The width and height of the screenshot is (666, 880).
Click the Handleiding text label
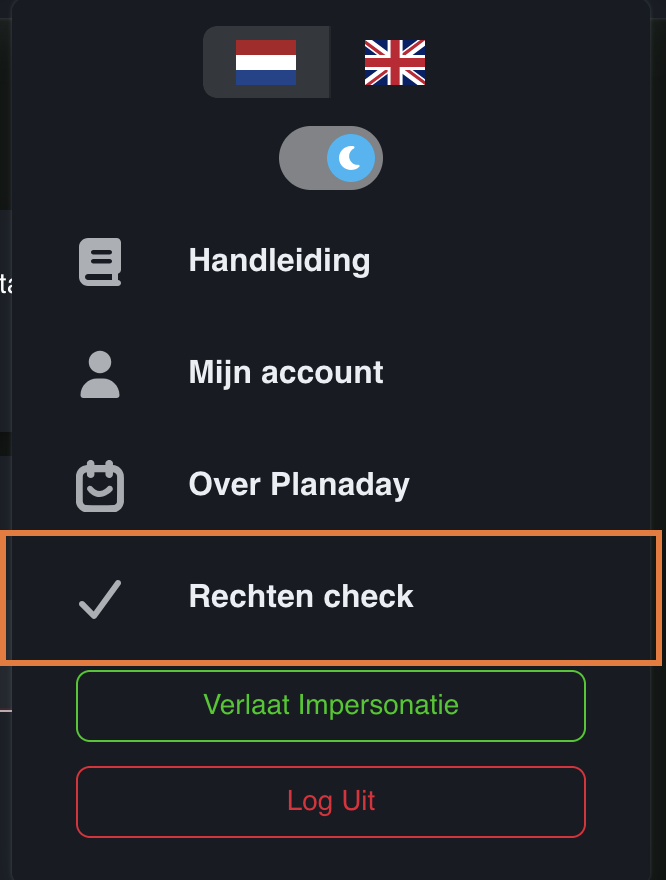(279, 262)
